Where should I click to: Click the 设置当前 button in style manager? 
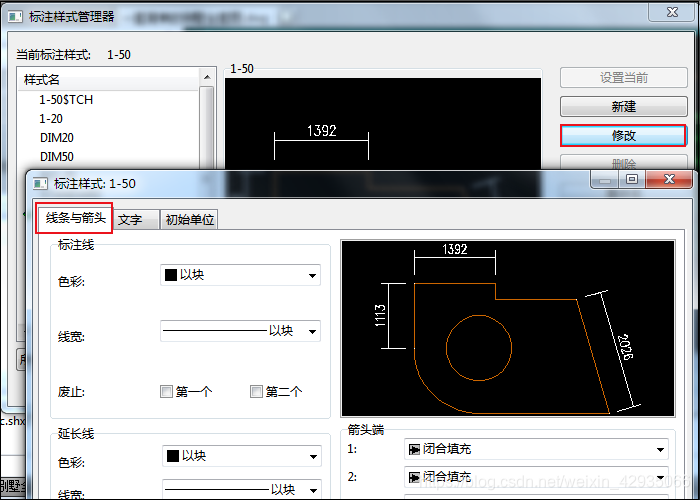[x=623, y=78]
